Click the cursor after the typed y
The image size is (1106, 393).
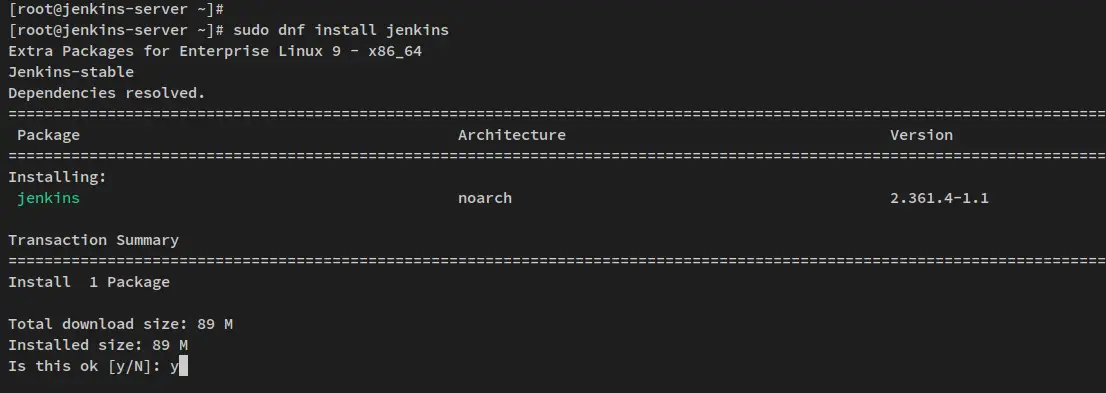(183, 366)
